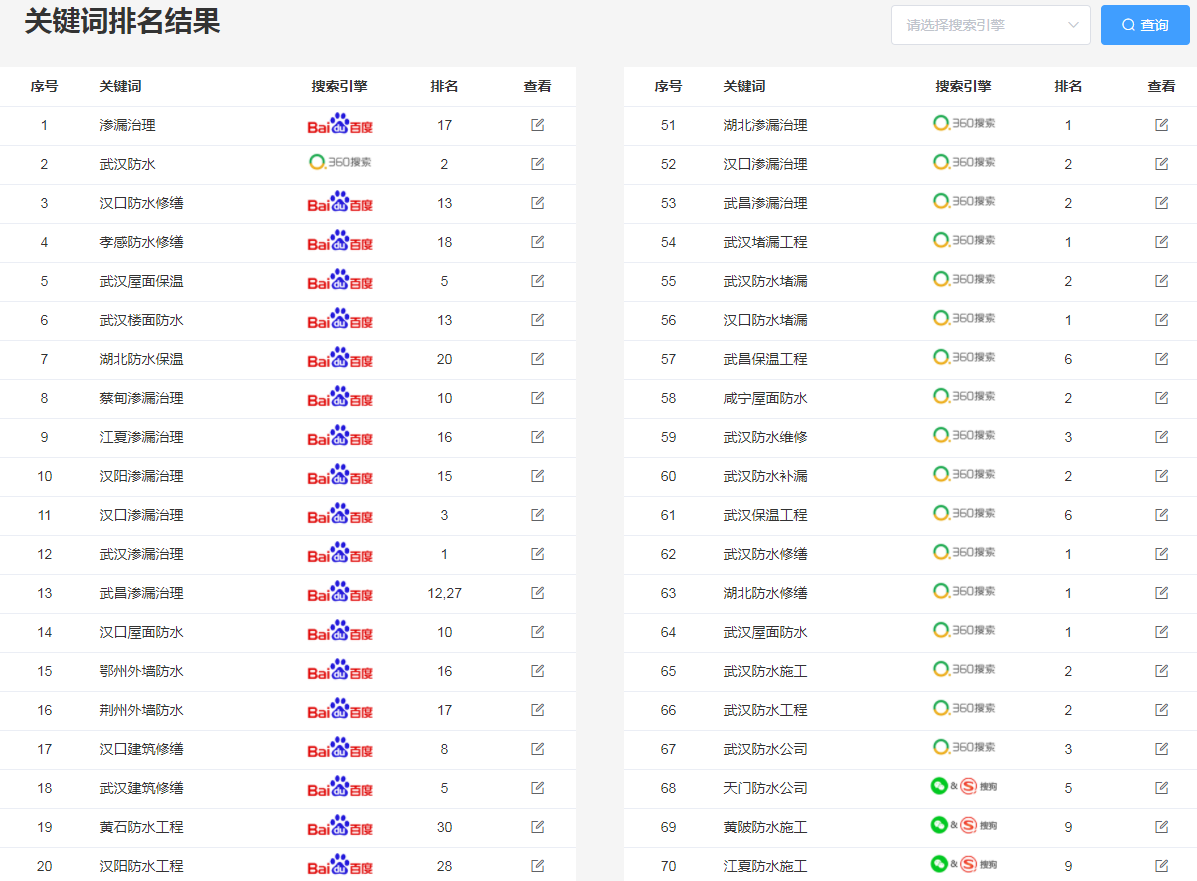The image size is (1197, 881).
Task: Select keyword 武汉防水修缮 in row 62
Action: (765, 554)
